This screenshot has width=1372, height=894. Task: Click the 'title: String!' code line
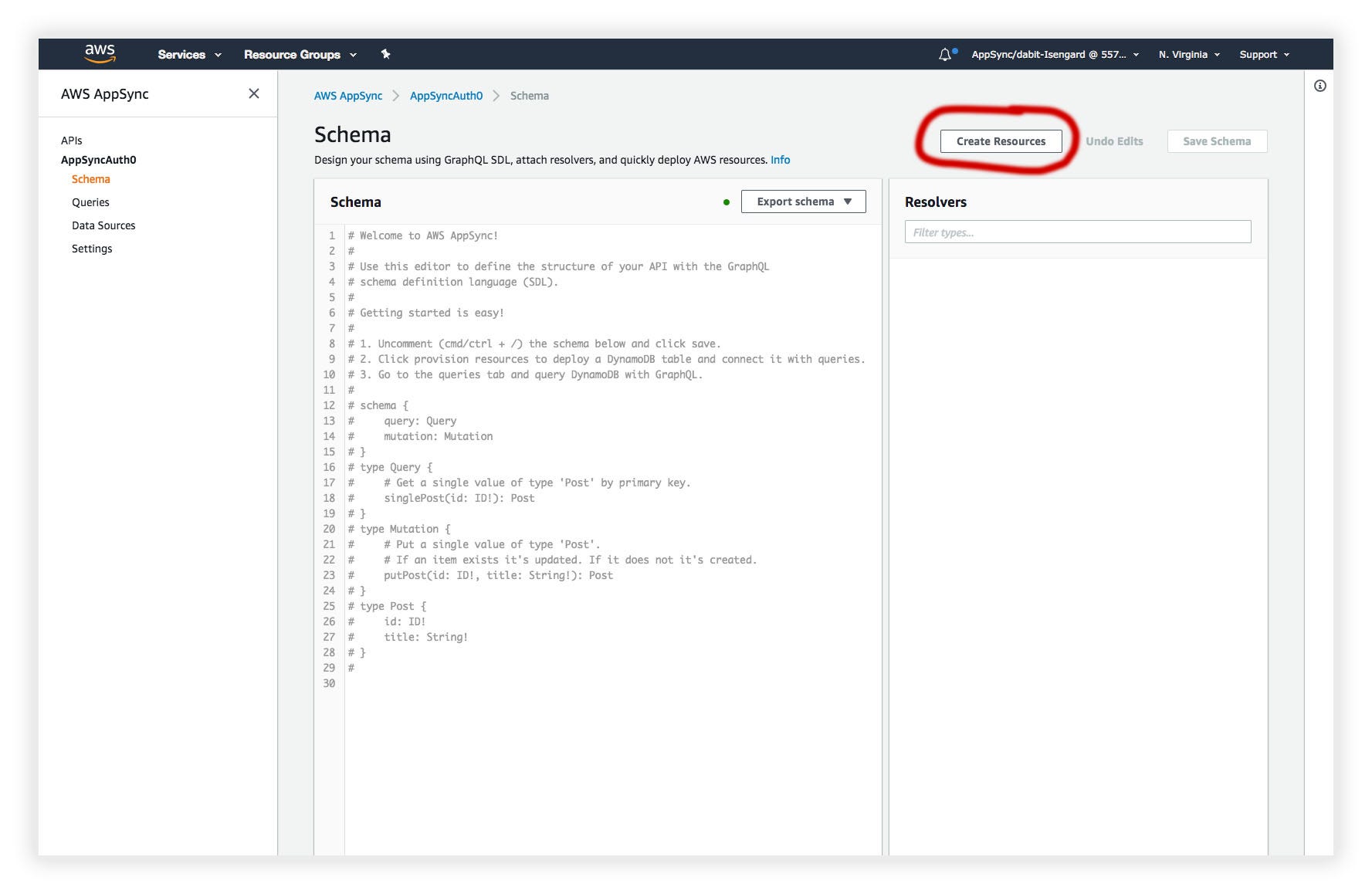(408, 637)
